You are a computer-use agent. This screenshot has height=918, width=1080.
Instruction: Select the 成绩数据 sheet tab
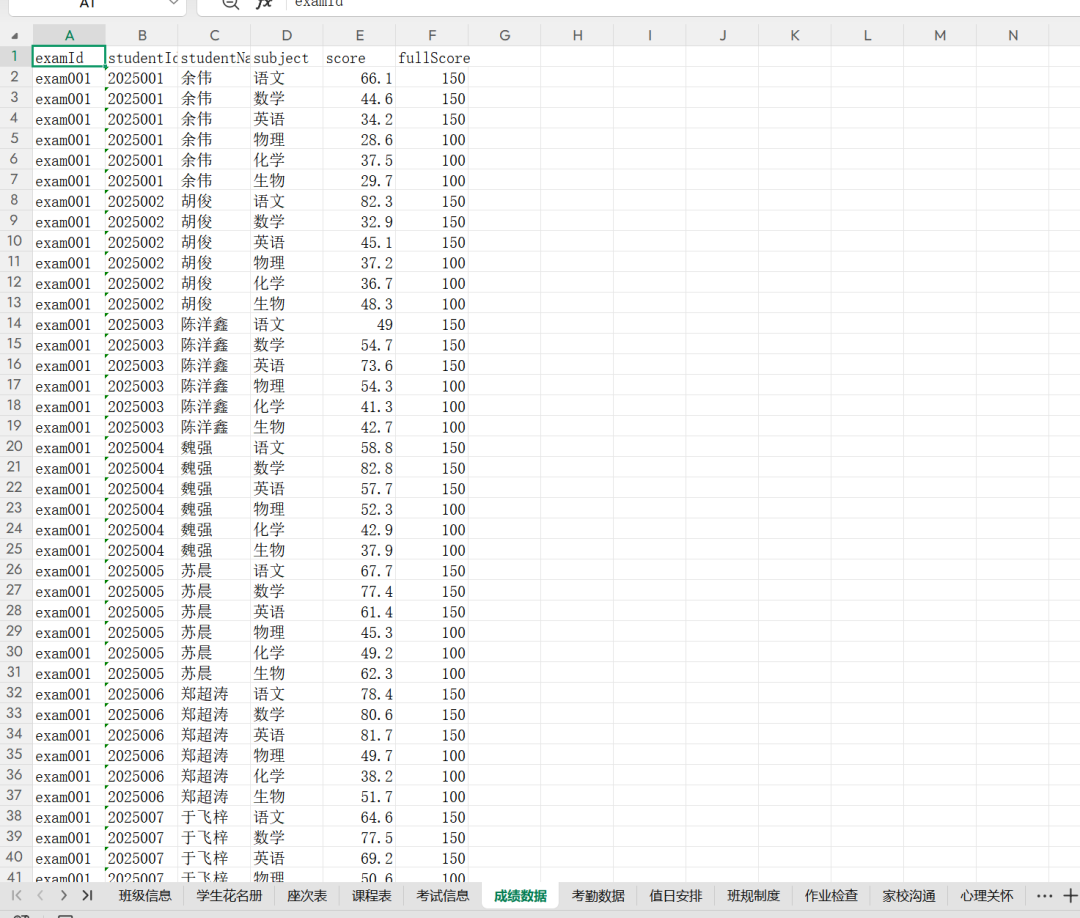pos(521,896)
